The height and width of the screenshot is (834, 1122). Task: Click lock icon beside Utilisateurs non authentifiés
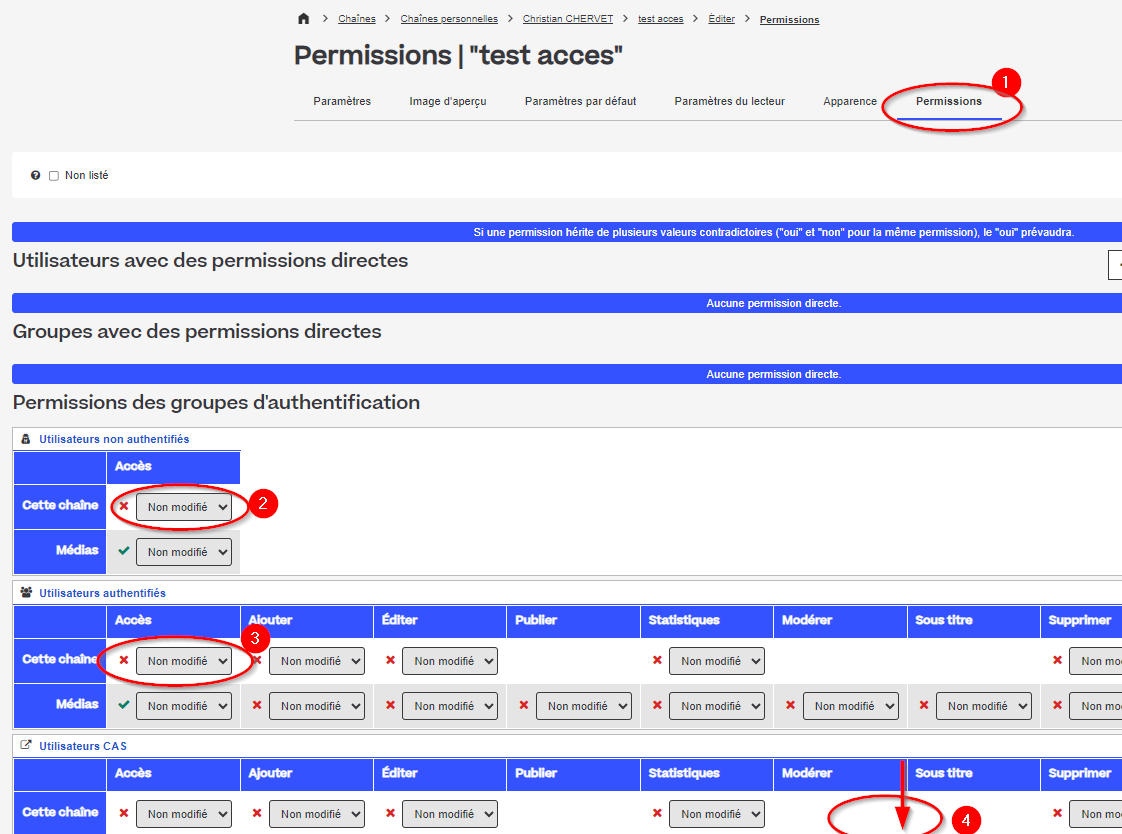pyautogui.click(x=26, y=439)
